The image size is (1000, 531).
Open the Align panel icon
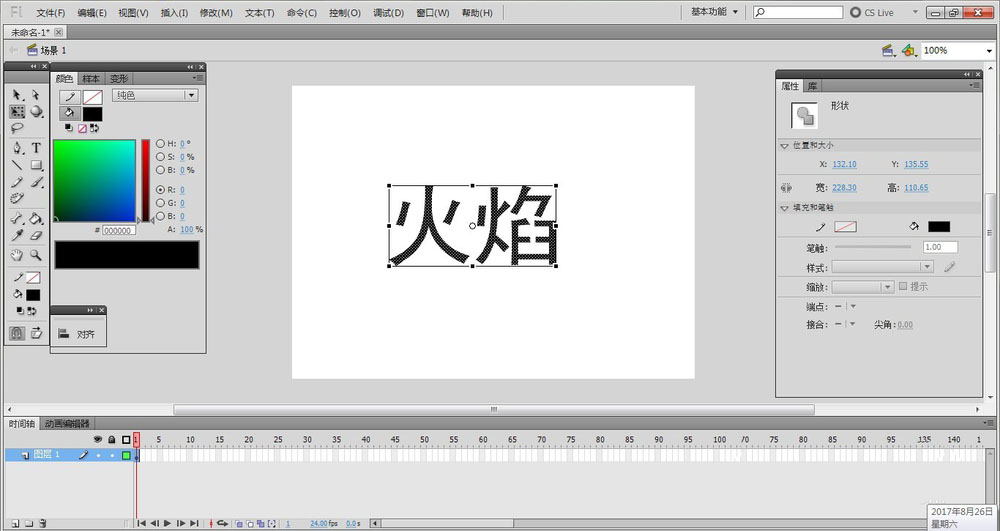click(x=64, y=333)
